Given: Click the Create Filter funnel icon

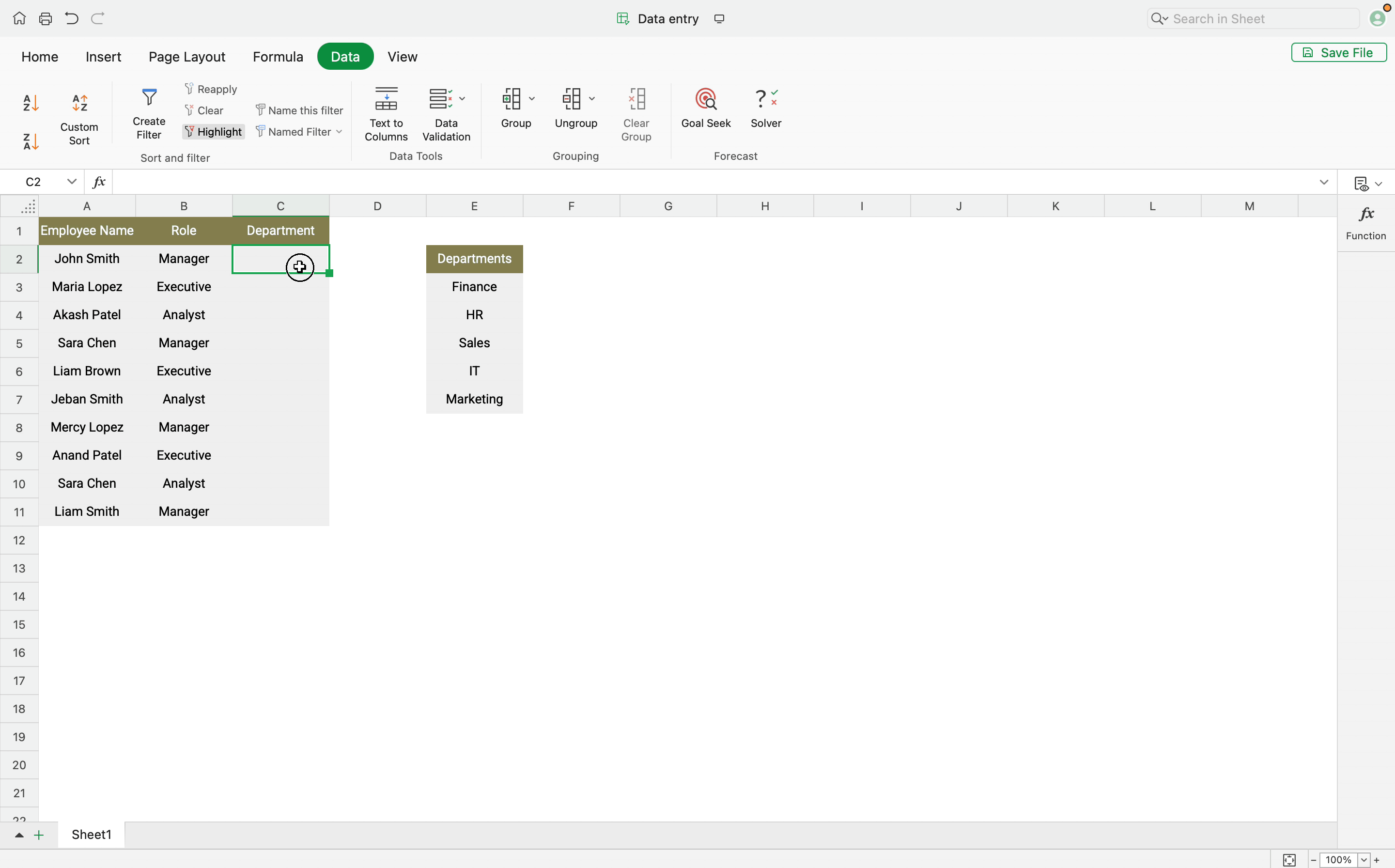Looking at the screenshot, I should pos(149,97).
